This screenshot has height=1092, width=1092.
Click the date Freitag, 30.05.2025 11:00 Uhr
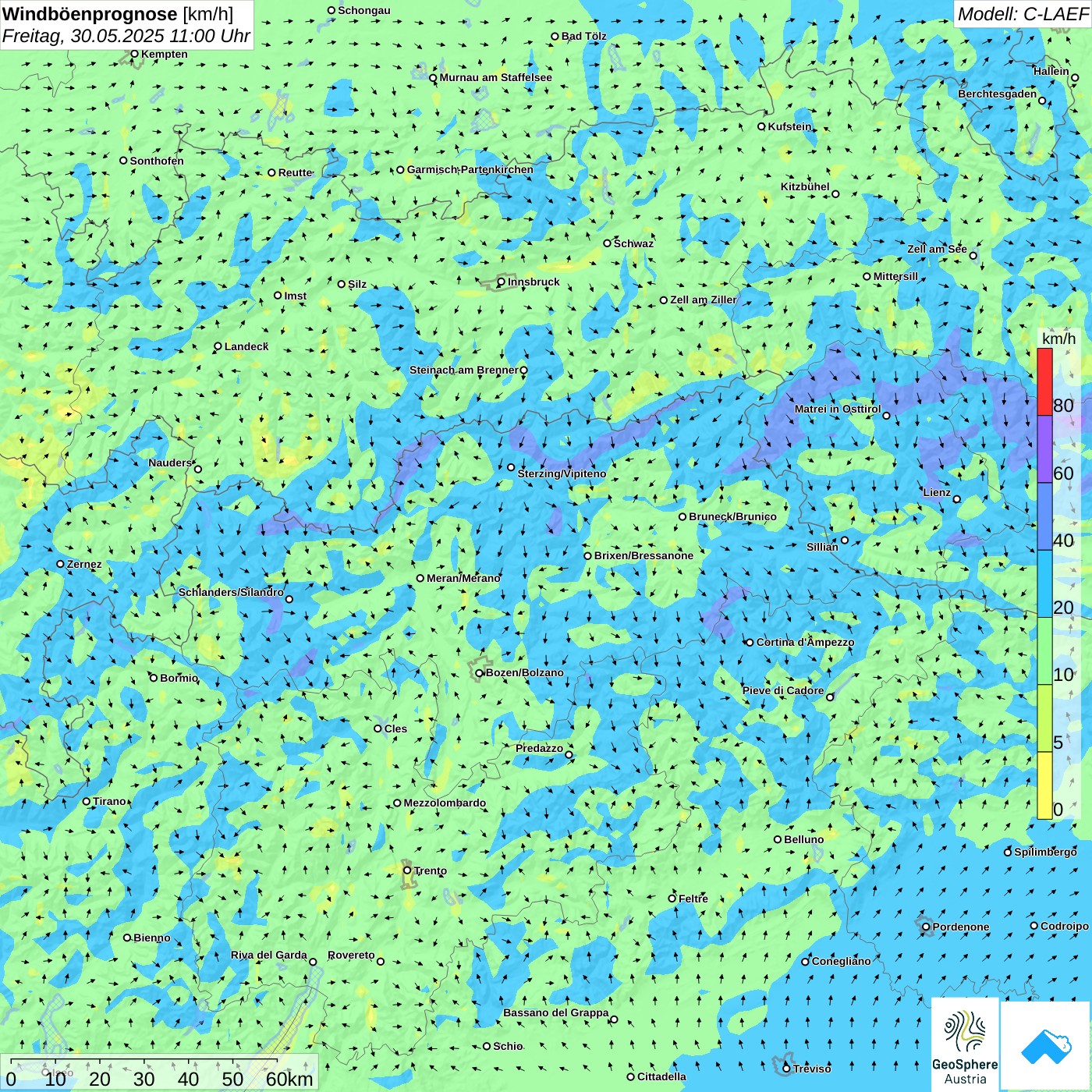click(126, 36)
